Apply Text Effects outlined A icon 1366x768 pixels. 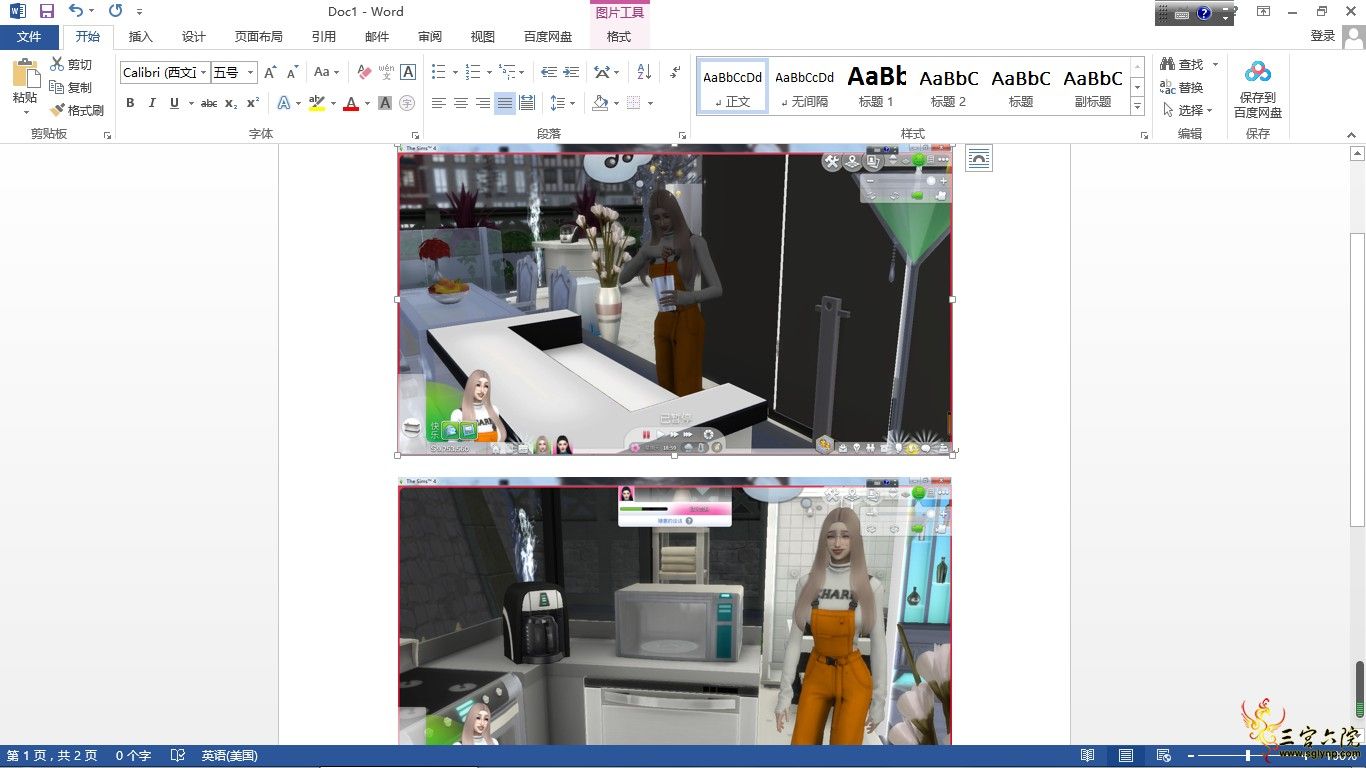pos(284,103)
